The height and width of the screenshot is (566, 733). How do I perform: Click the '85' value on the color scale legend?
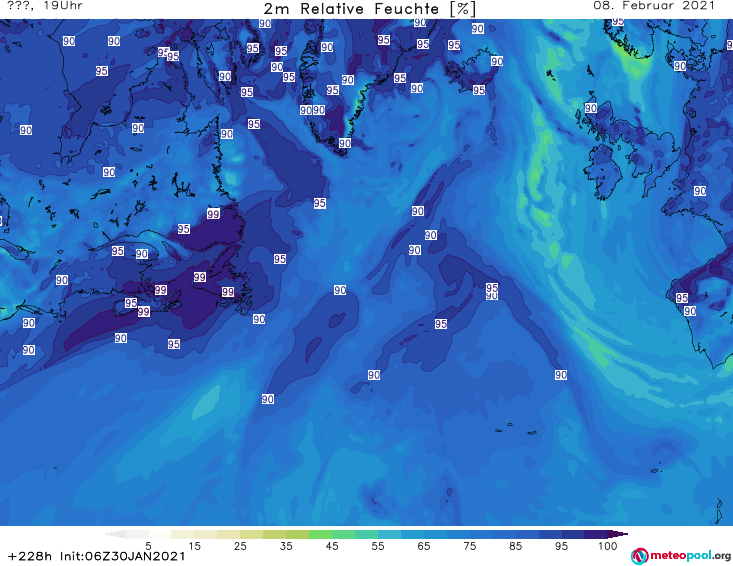(x=516, y=546)
